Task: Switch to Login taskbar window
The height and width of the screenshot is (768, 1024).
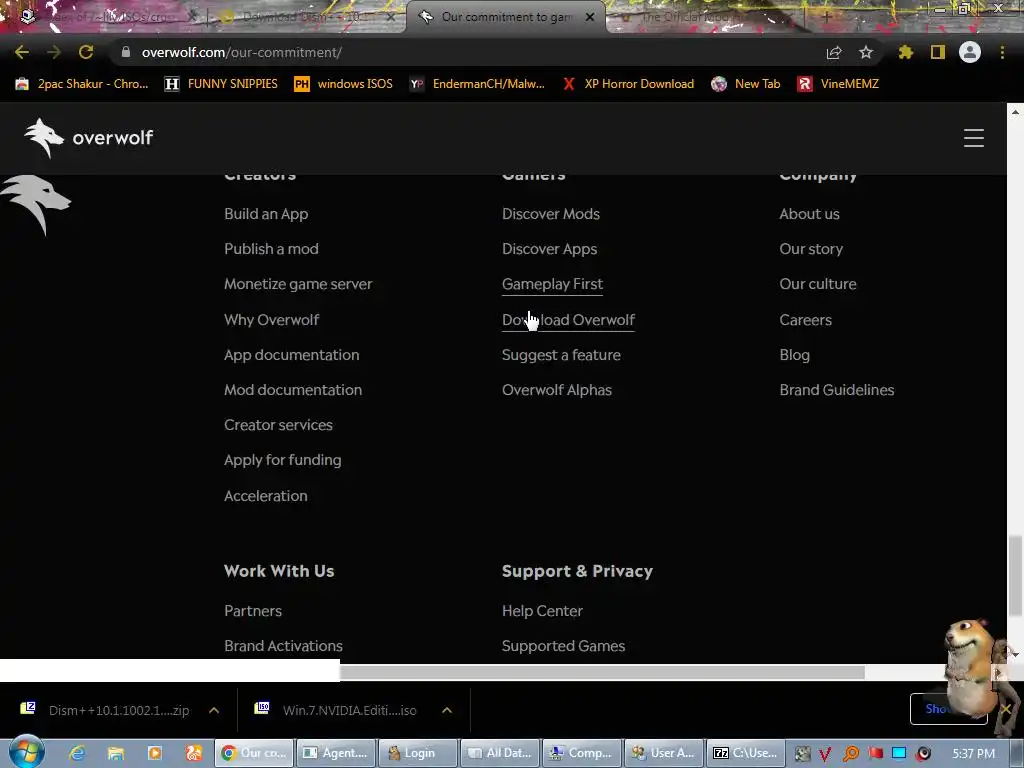Action: pyautogui.click(x=417, y=753)
